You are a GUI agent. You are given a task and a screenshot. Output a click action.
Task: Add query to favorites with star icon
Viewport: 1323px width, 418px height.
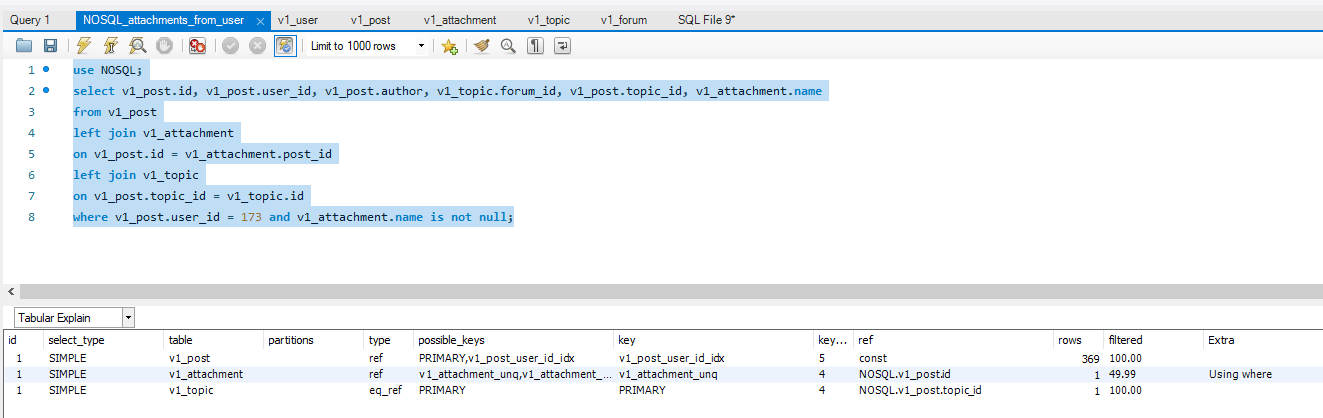tap(450, 46)
